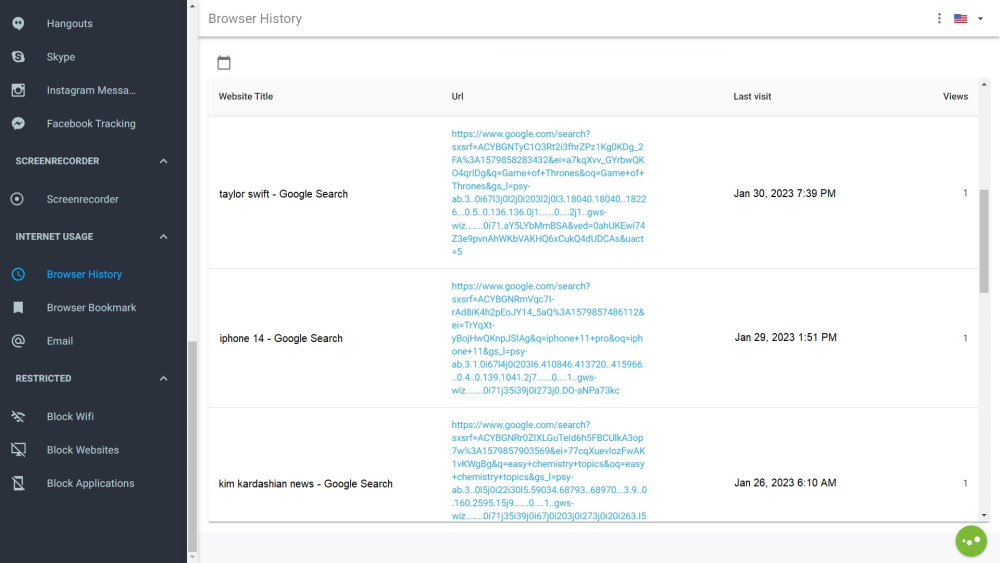Open the taylor swift search URL
The height and width of the screenshot is (563, 1000).
point(548,193)
